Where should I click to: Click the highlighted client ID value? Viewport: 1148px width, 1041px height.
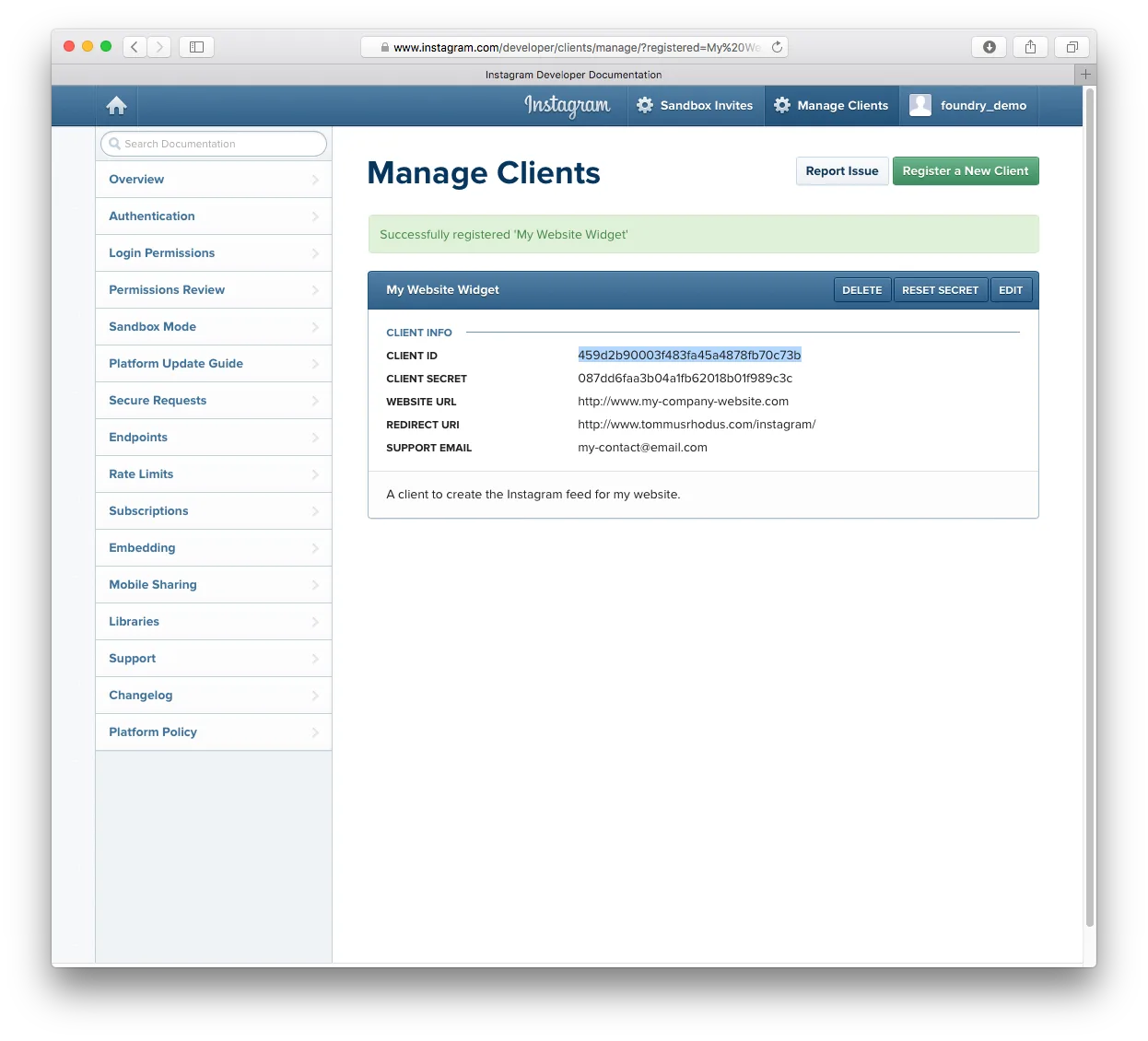tap(689, 356)
